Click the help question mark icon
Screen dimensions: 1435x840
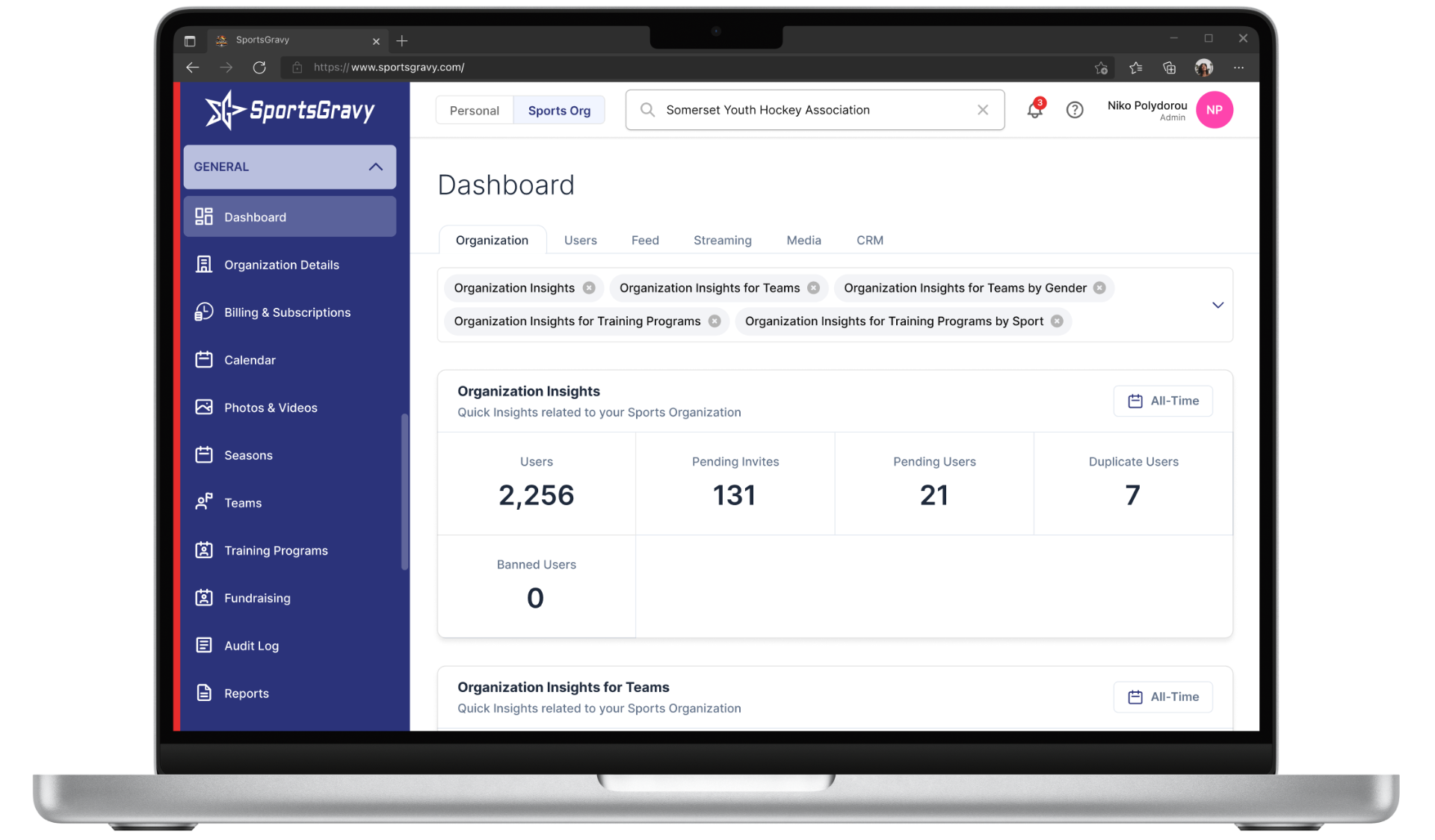point(1074,110)
